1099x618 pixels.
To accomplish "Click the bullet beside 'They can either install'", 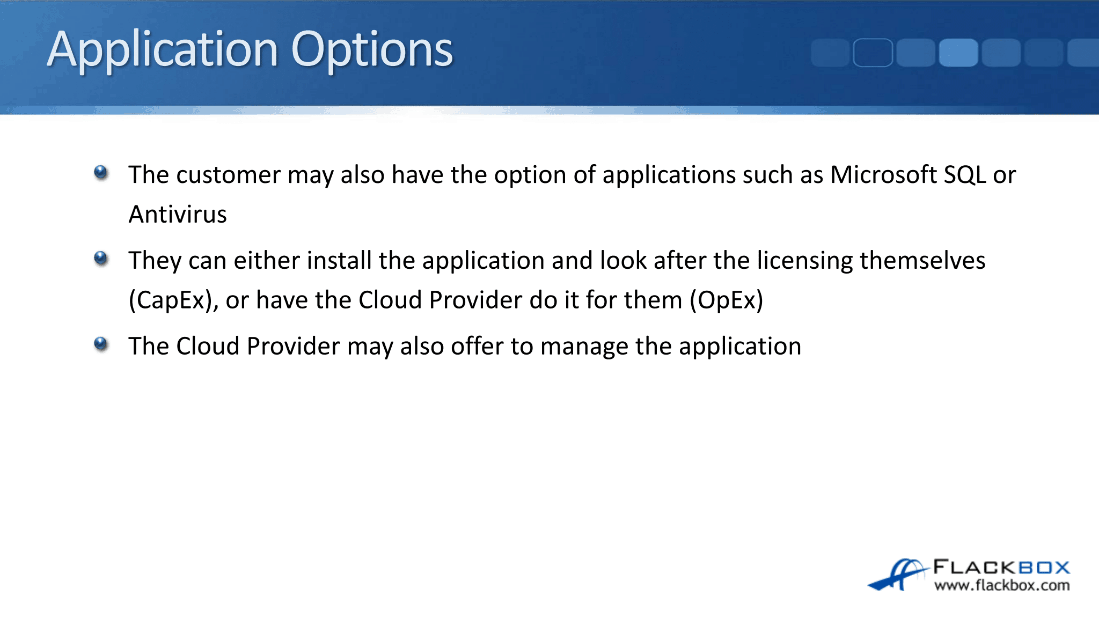I will point(101,259).
